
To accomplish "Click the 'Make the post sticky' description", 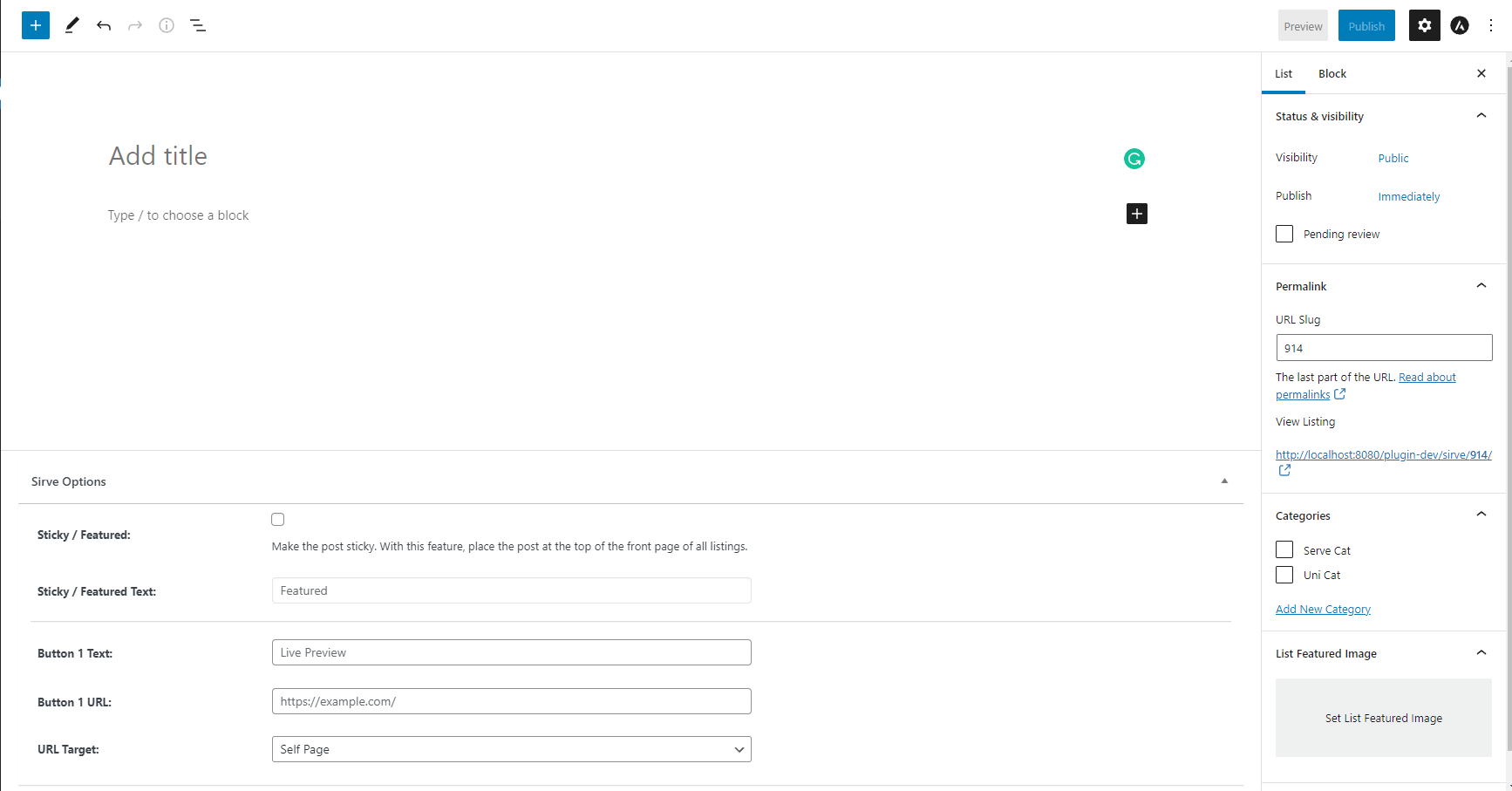I will [509, 546].
